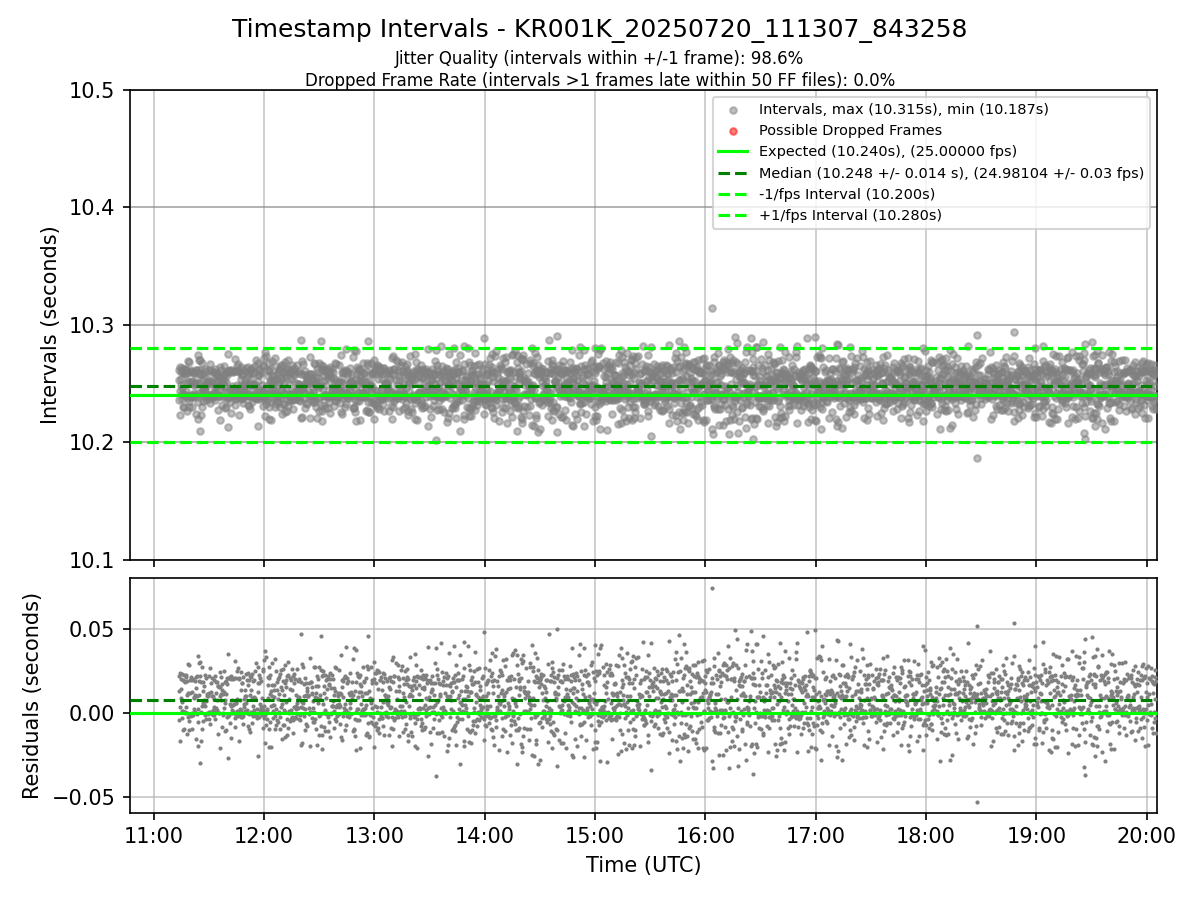Click the Residuals (seconds) y-axis label
1200x900 pixels.
pyautogui.click(x=32, y=696)
